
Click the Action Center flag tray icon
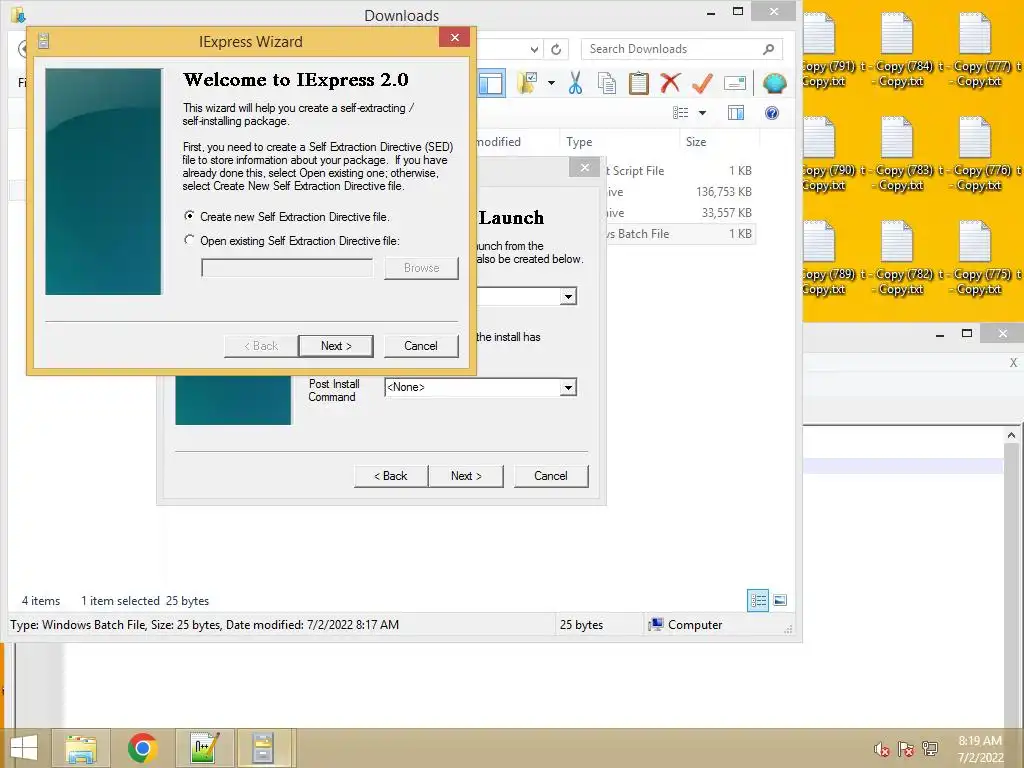coord(906,749)
